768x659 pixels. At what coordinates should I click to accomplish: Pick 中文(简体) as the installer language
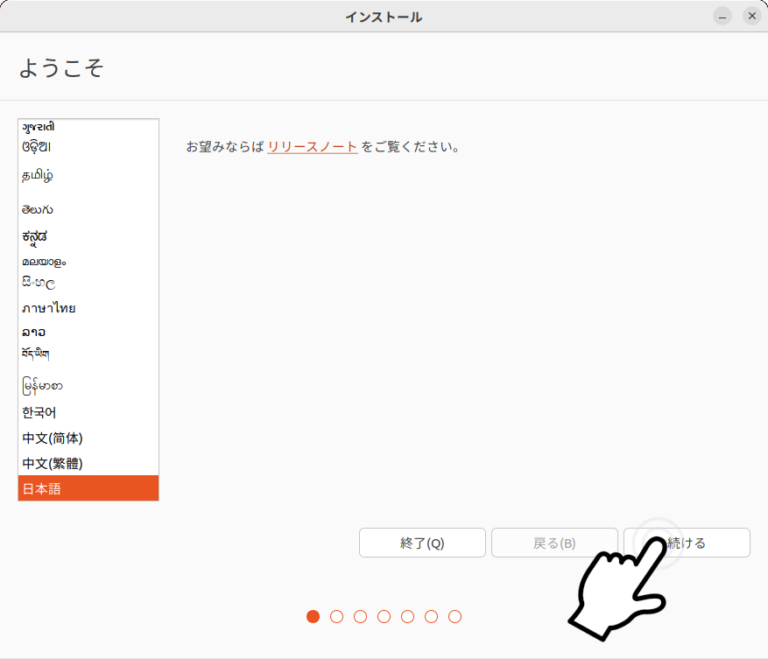(88, 438)
